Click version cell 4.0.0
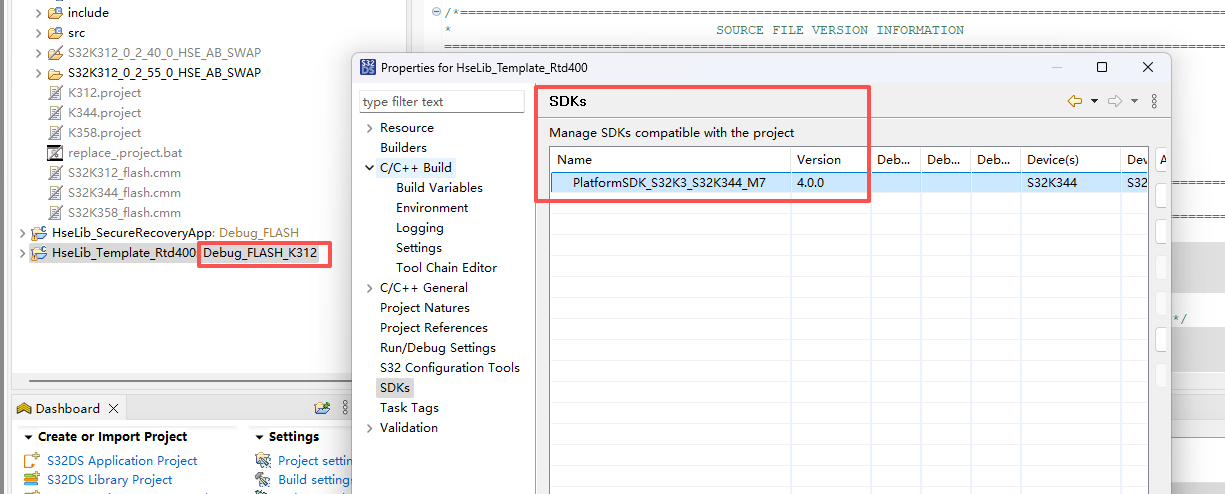Image resolution: width=1225 pixels, height=494 pixels. pyautogui.click(x=811, y=183)
